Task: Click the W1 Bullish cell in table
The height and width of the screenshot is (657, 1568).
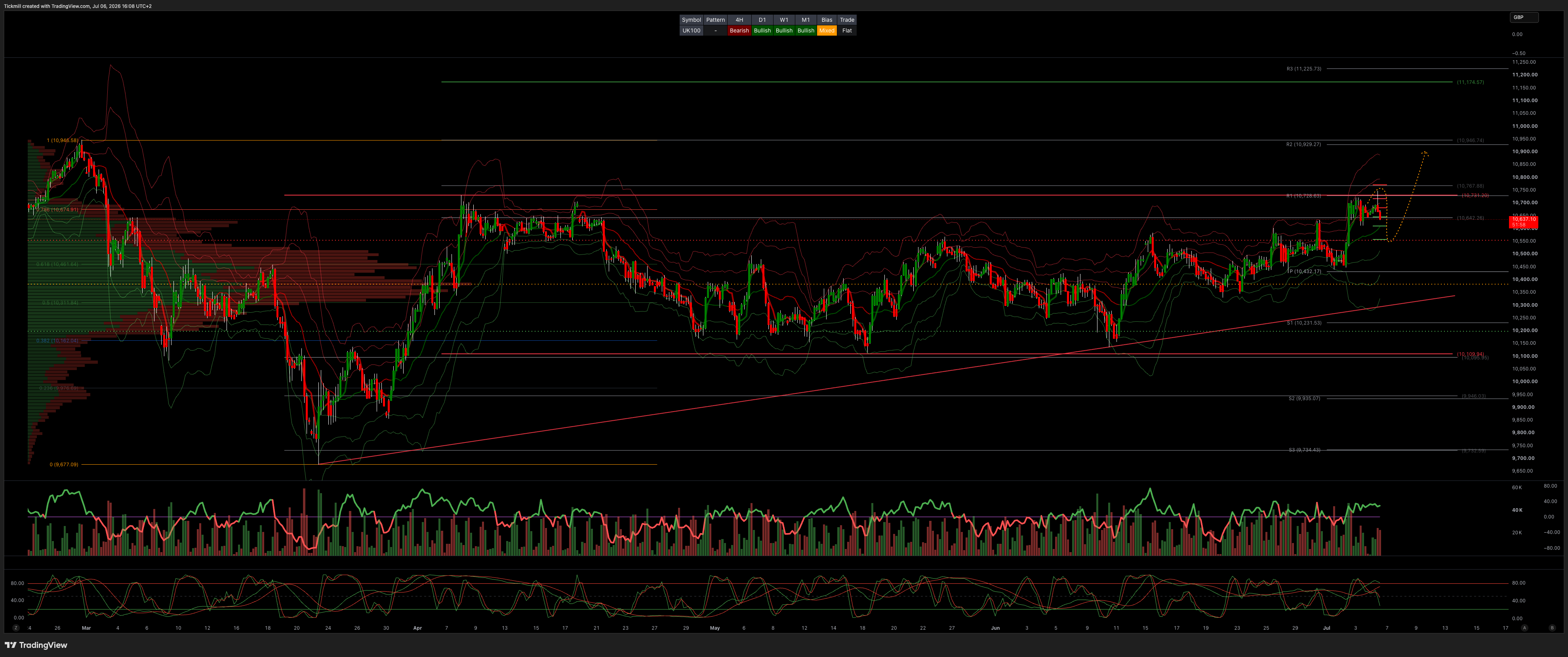Action: (784, 30)
